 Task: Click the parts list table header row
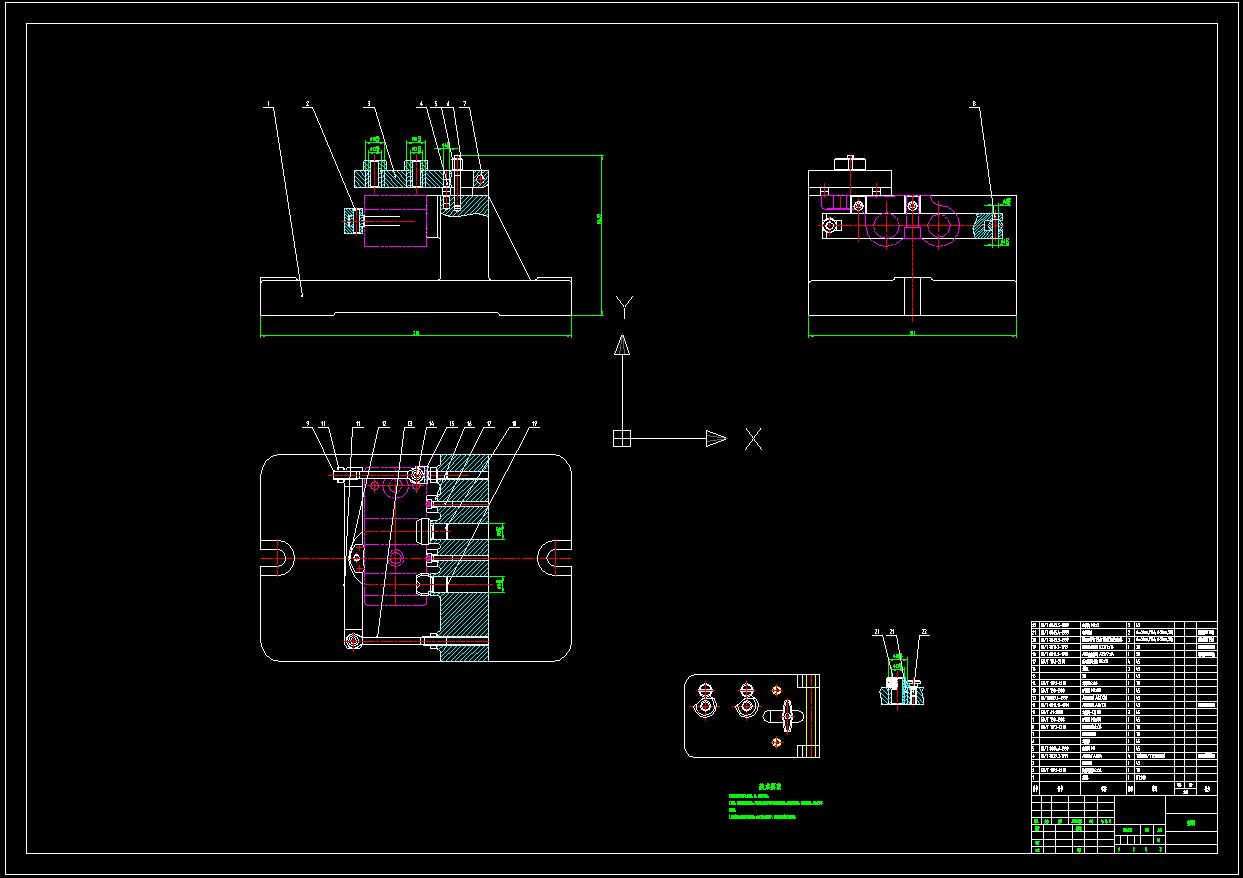[x=1123, y=788]
